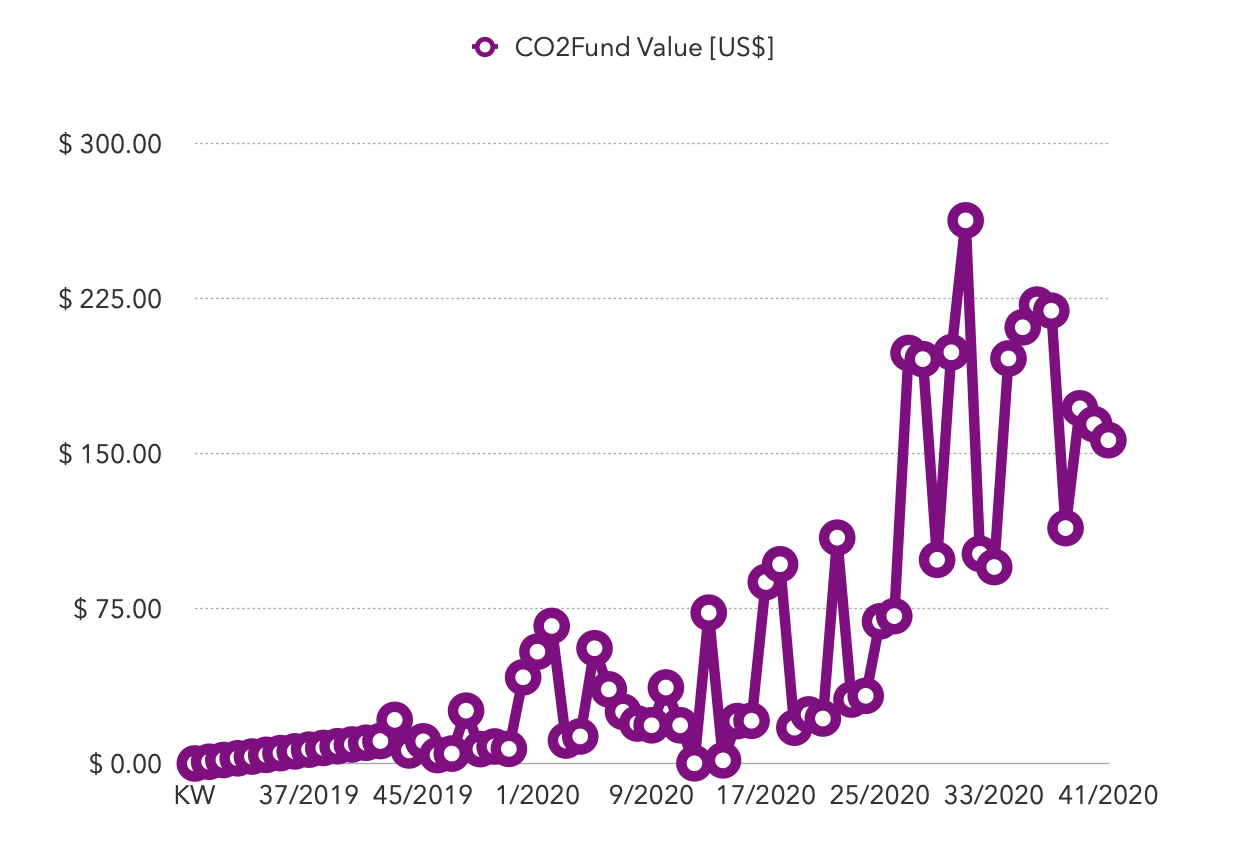Click the KW x-axis label
Image resolution: width=1240 pixels, height=868 pixels.
point(194,795)
